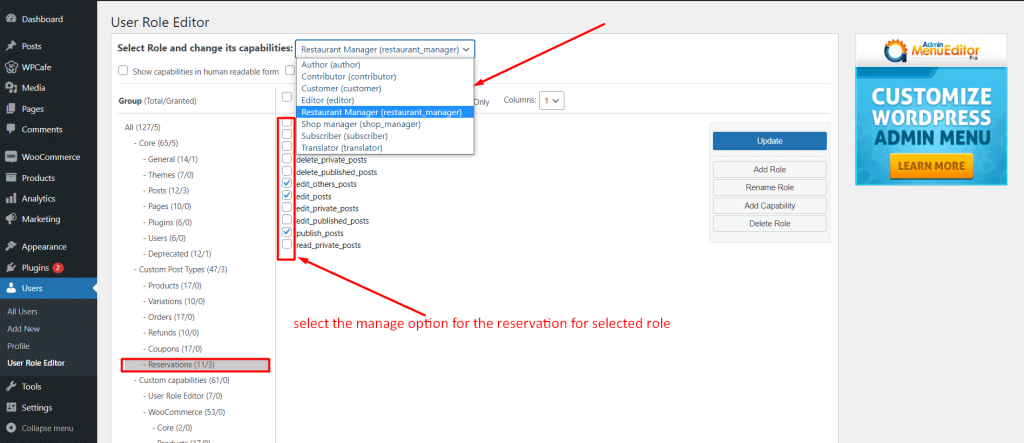Check the delete_private_posts capability
The image size is (1024, 443).
tap(287, 159)
